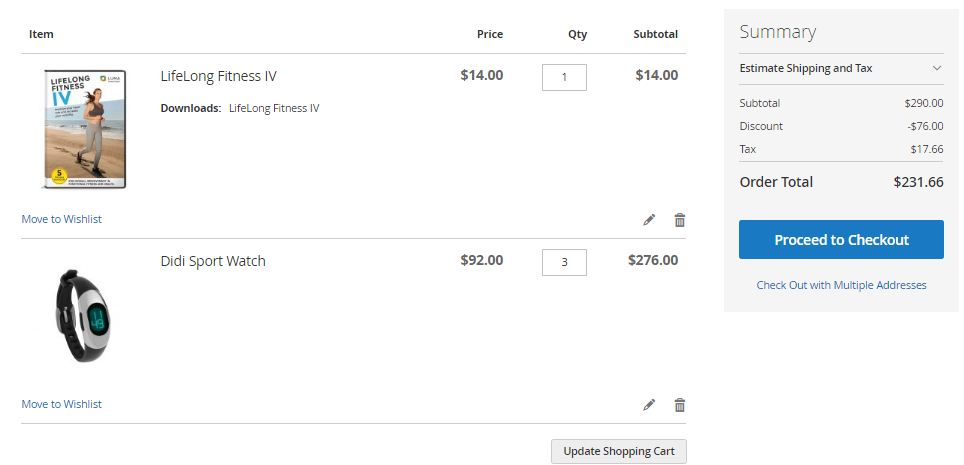Click the Order Total amount in Summary
Viewport: 964px width, 465px height.
[x=918, y=182]
